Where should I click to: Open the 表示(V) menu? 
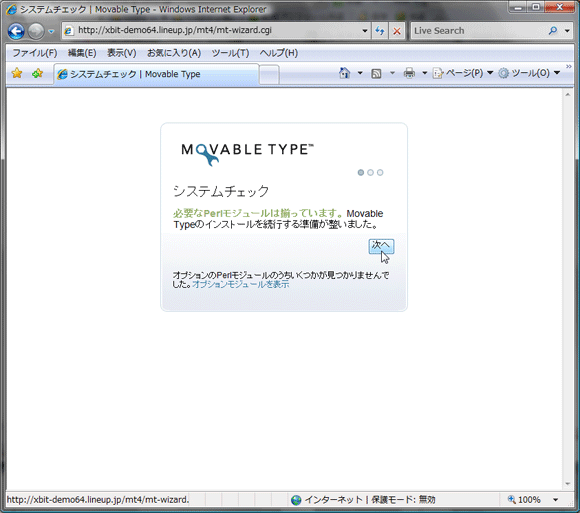point(121,53)
